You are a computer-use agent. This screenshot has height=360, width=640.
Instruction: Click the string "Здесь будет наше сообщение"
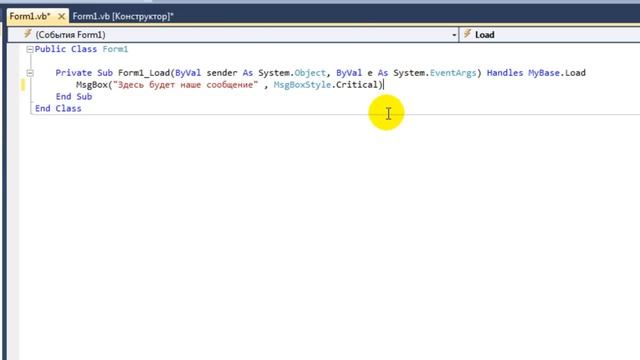click(x=186, y=84)
